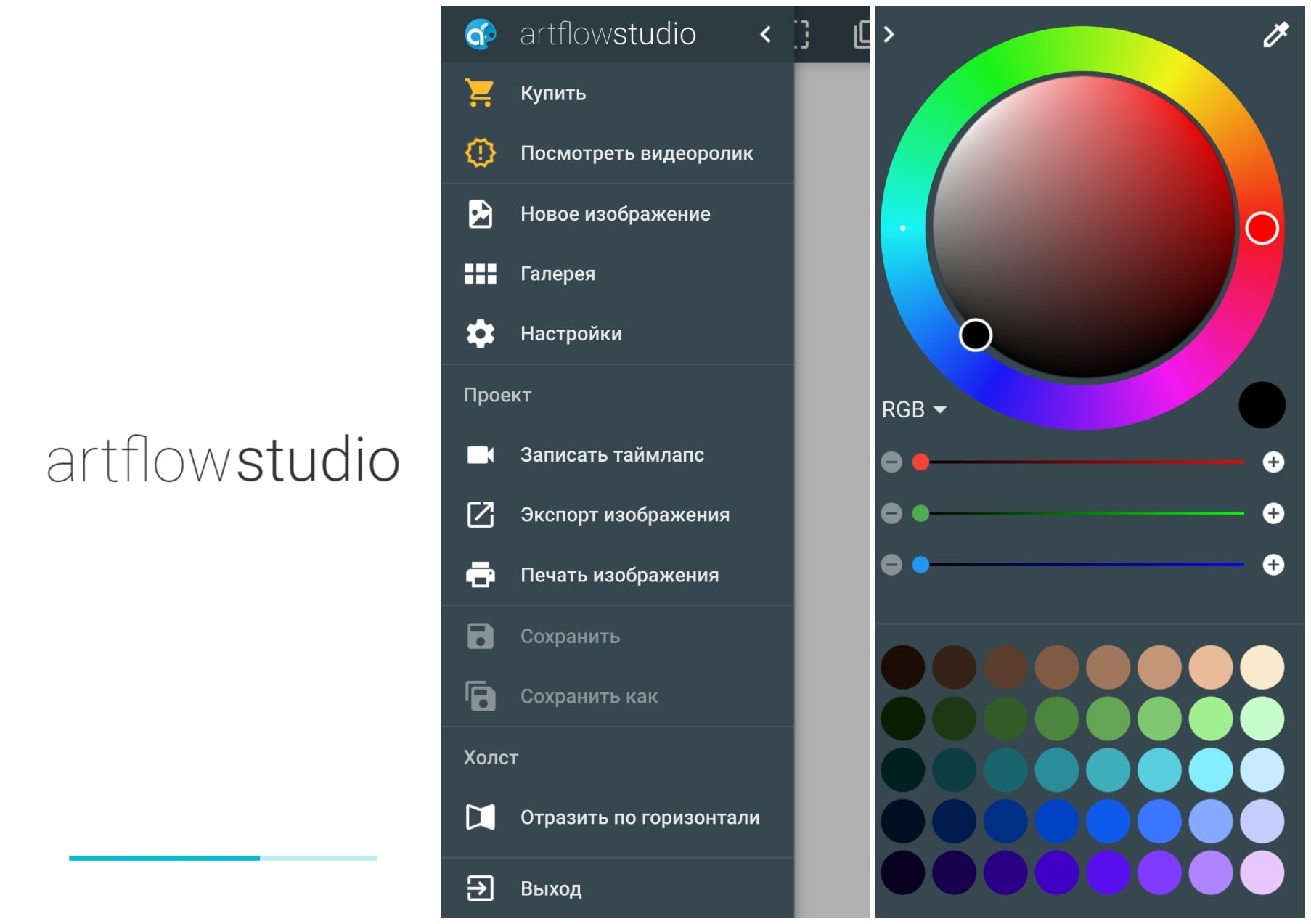The image size is (1311, 924).
Task: Pick the lightest green palette swatch
Action: [1262, 719]
